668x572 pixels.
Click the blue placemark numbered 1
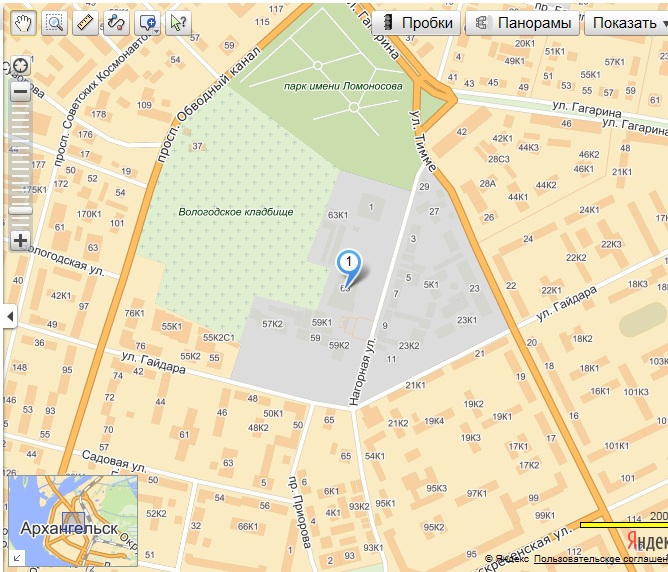348,264
